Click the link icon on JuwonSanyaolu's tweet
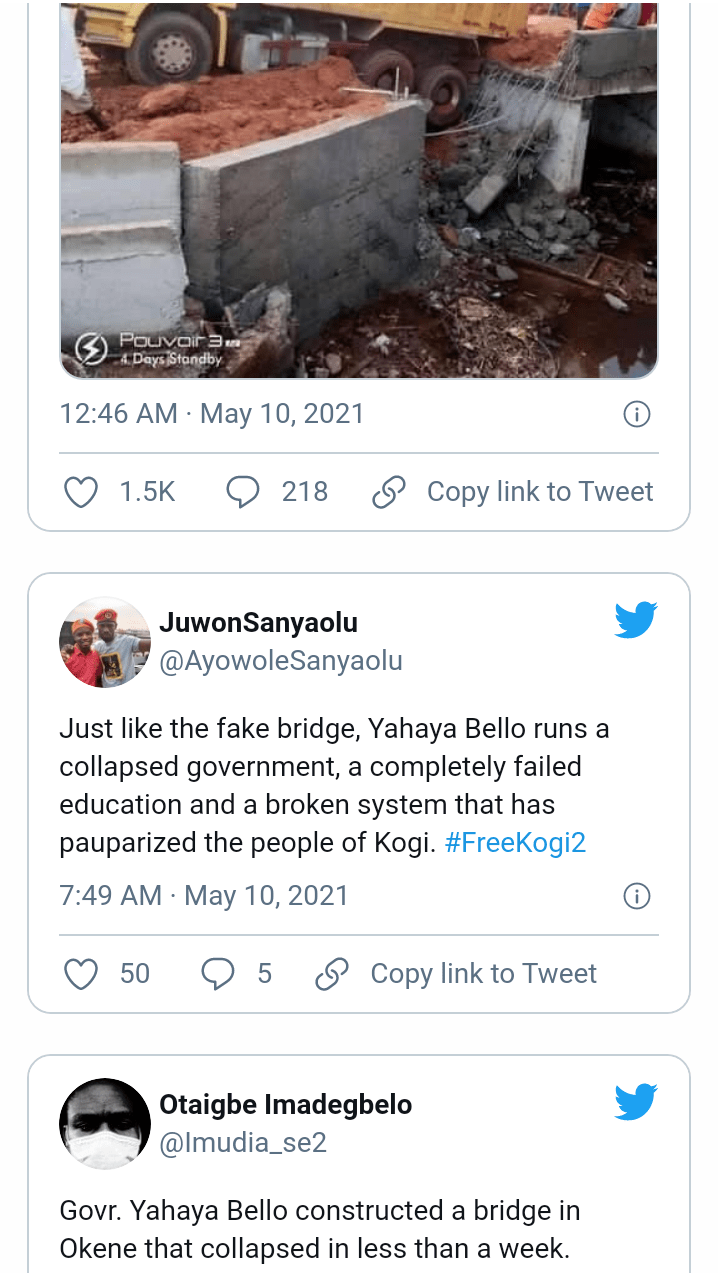The image size is (718, 1273). point(332,974)
